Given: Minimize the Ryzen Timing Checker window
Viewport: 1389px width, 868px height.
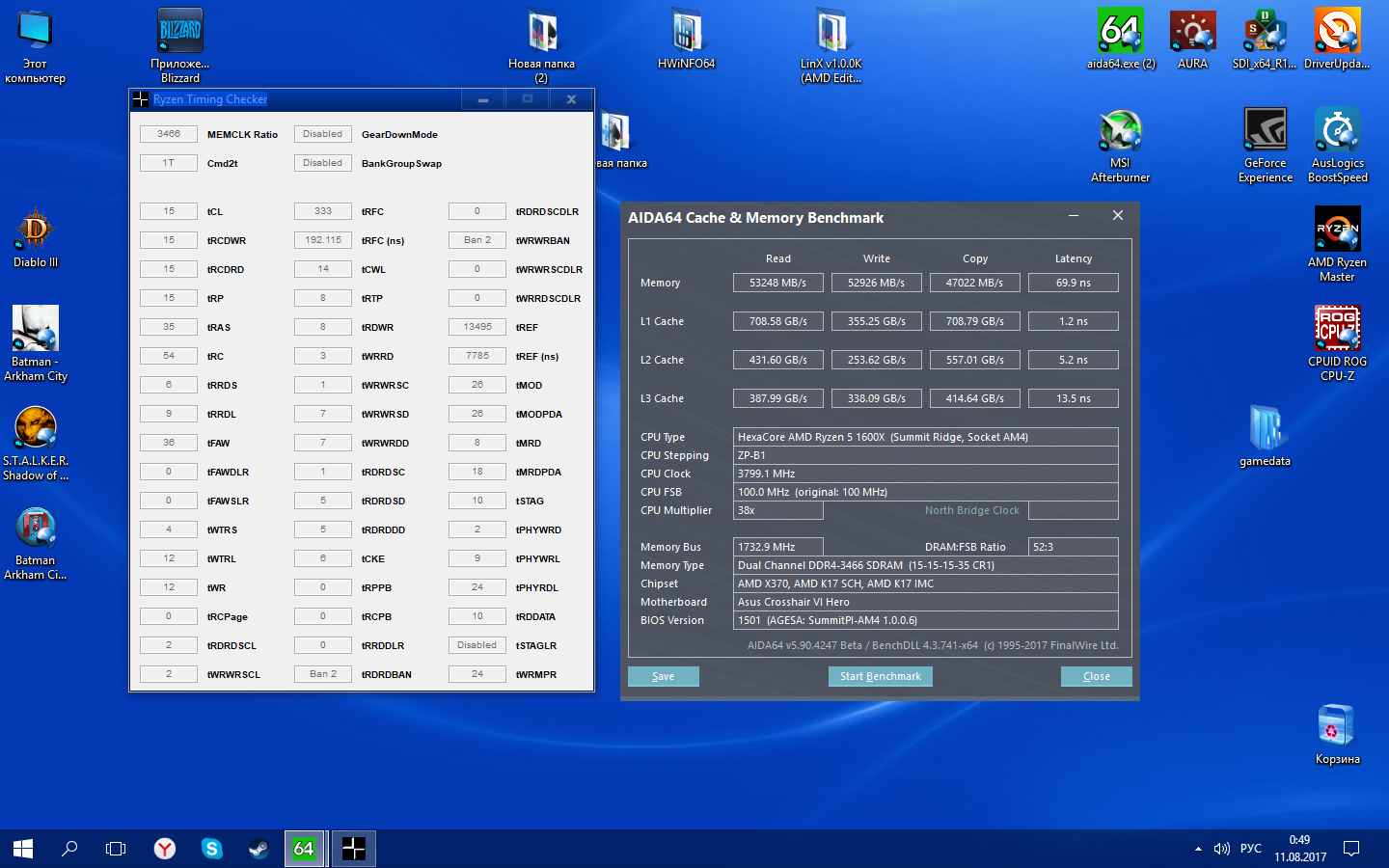Looking at the screenshot, I should 483,99.
